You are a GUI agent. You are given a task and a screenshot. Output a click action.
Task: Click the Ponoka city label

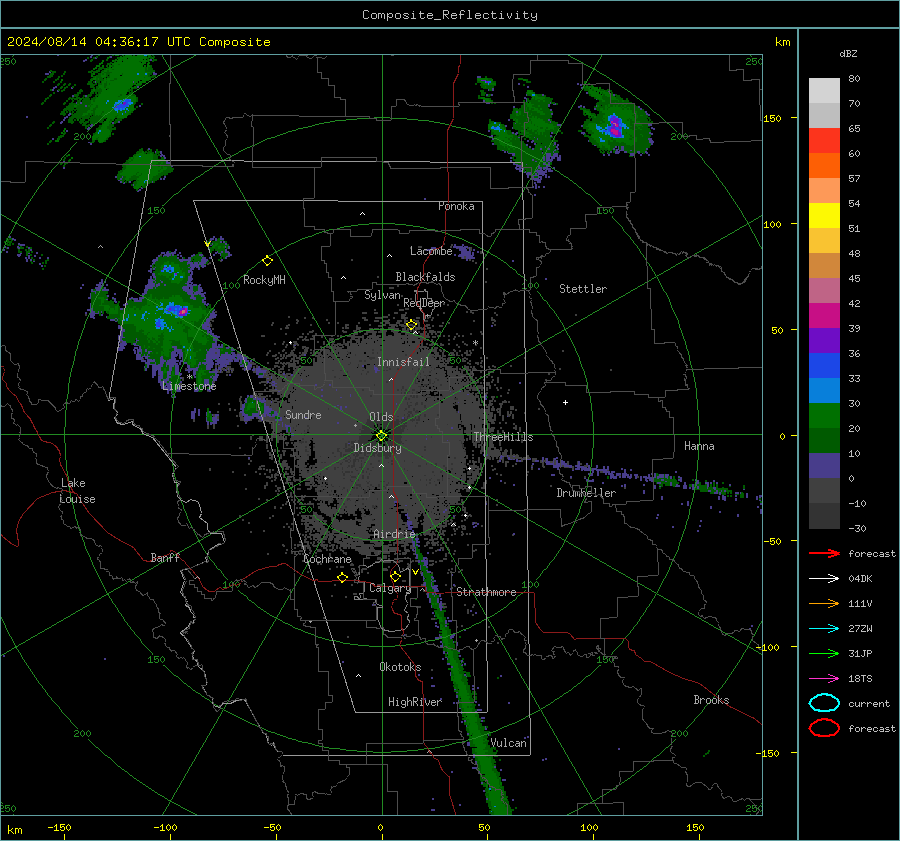point(456,206)
